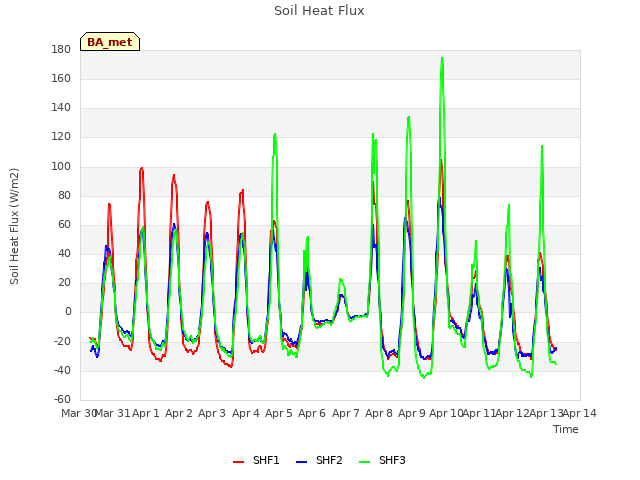Click the red SHF1 legend line swatch
Screen dimensions: 640x480
[238, 462]
